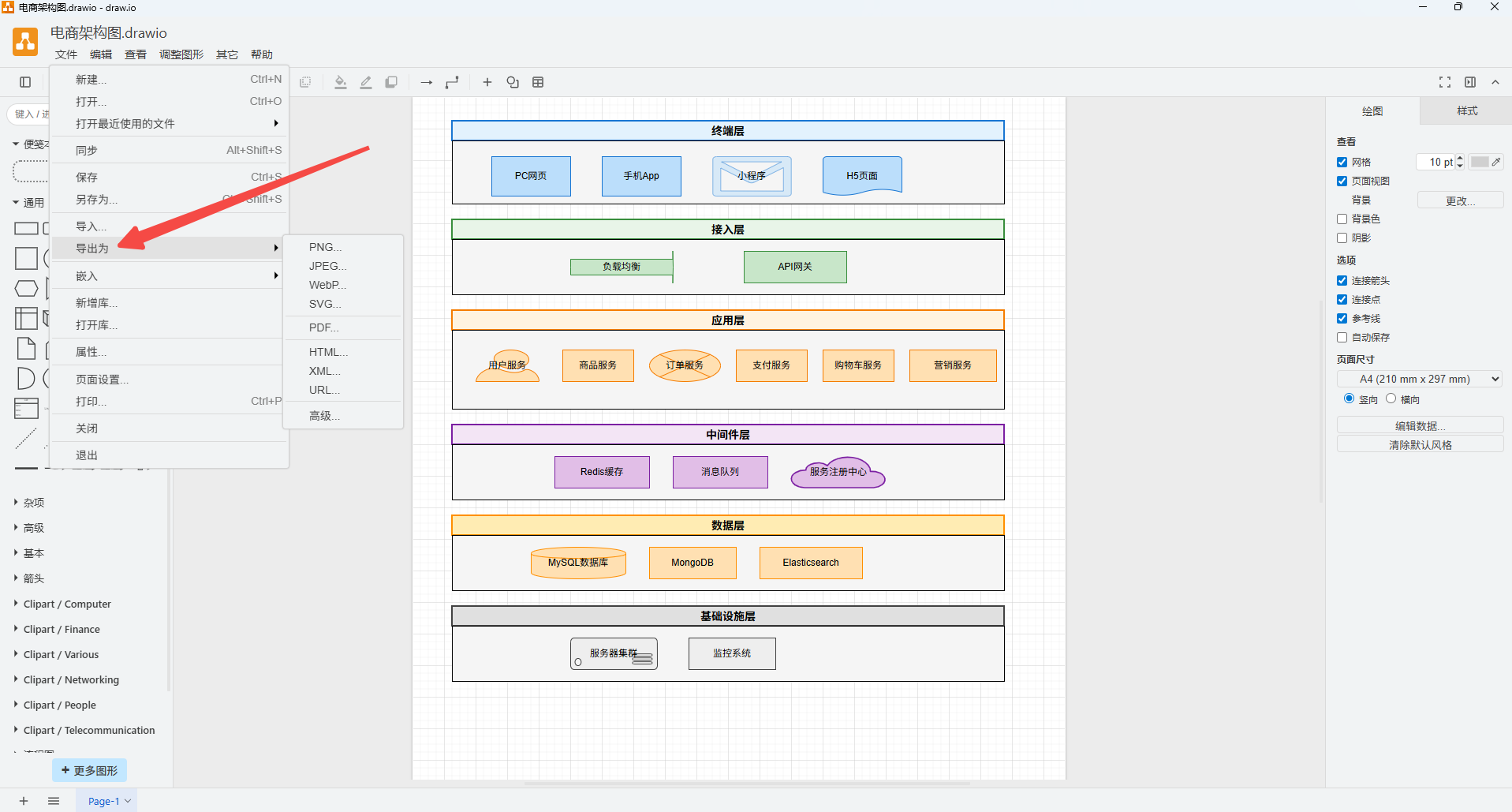Open the 调整图形 menu in menu bar
Screen dimensions: 1512x812
(x=181, y=54)
